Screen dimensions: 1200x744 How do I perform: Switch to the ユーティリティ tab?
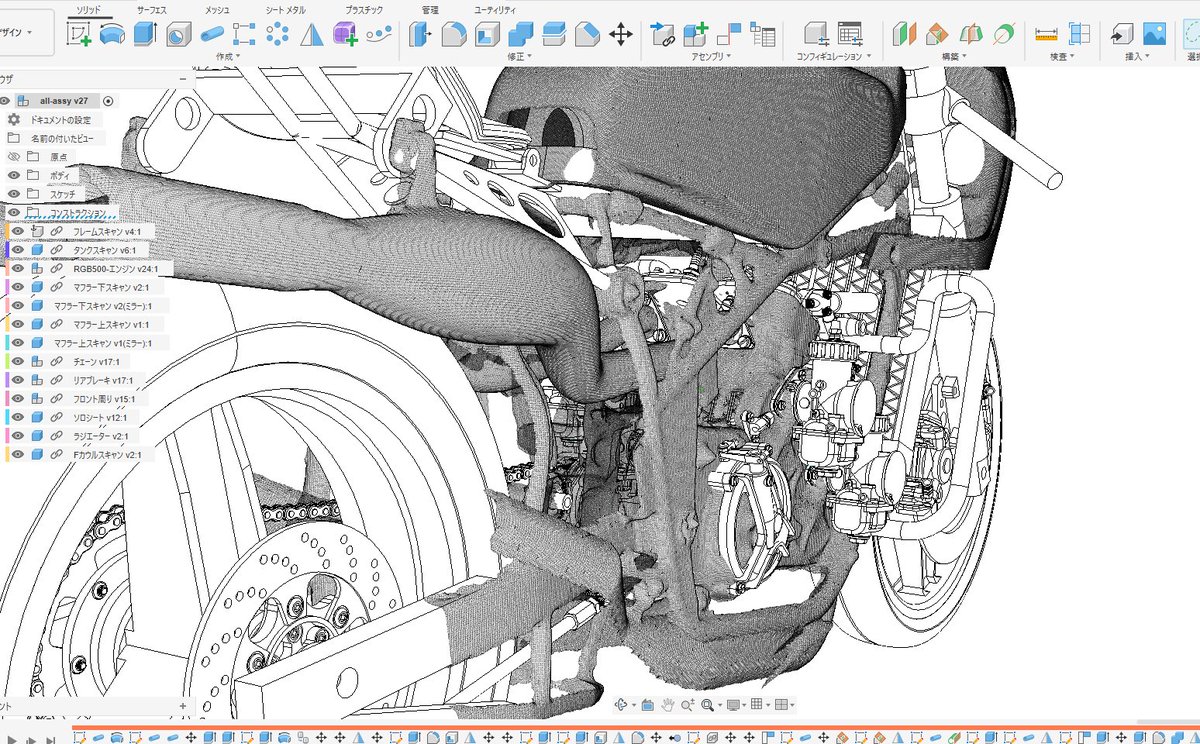496,9
